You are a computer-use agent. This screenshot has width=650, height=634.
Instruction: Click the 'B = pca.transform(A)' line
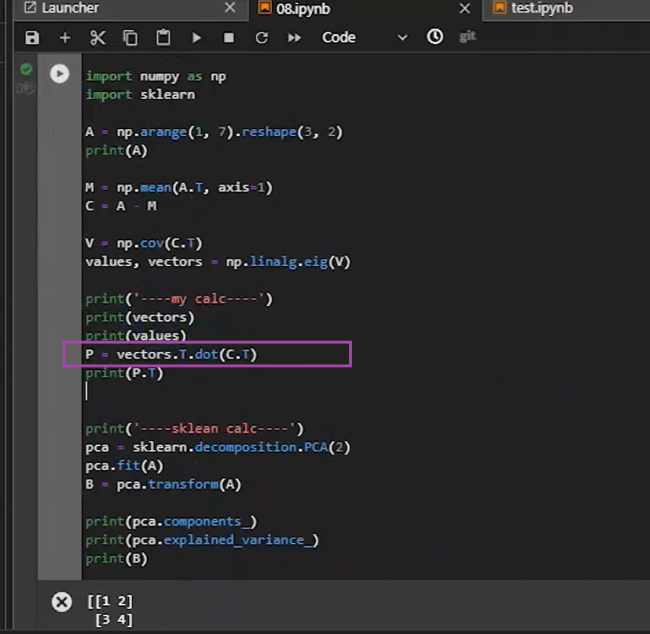pos(163,484)
